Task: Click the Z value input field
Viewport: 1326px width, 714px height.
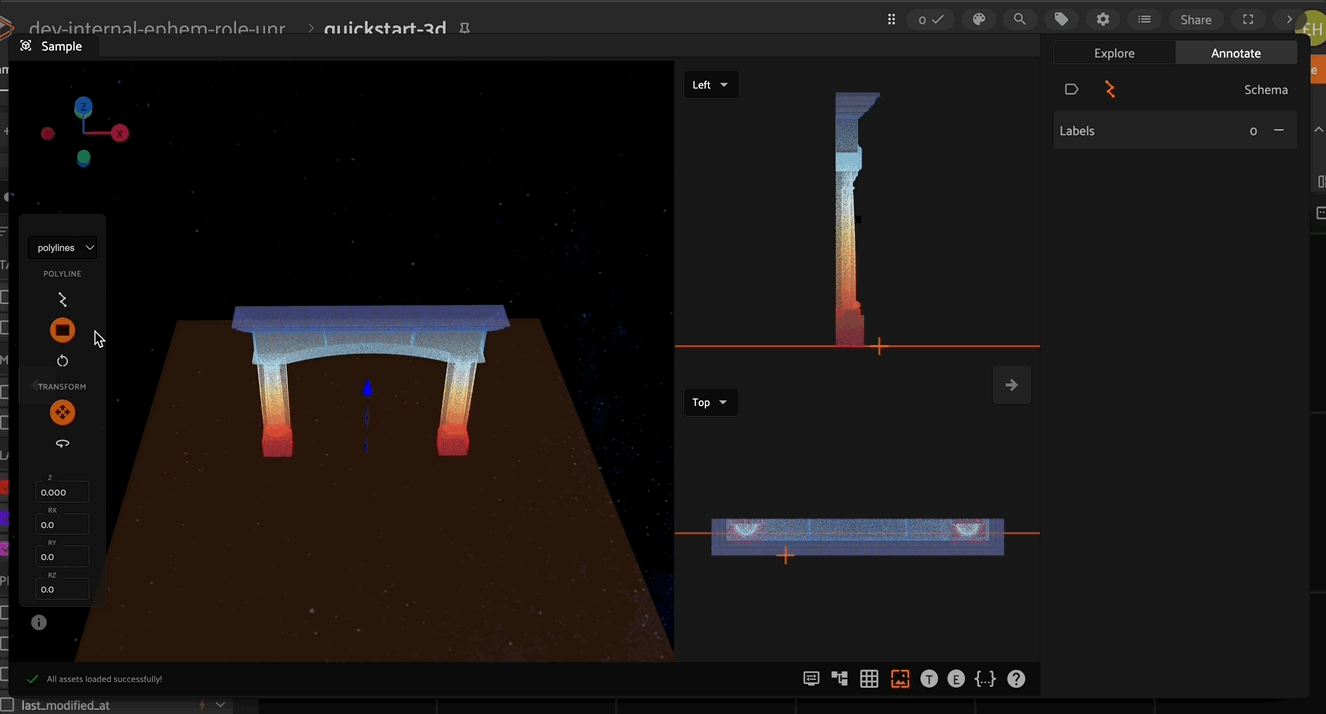Action: click(62, 492)
